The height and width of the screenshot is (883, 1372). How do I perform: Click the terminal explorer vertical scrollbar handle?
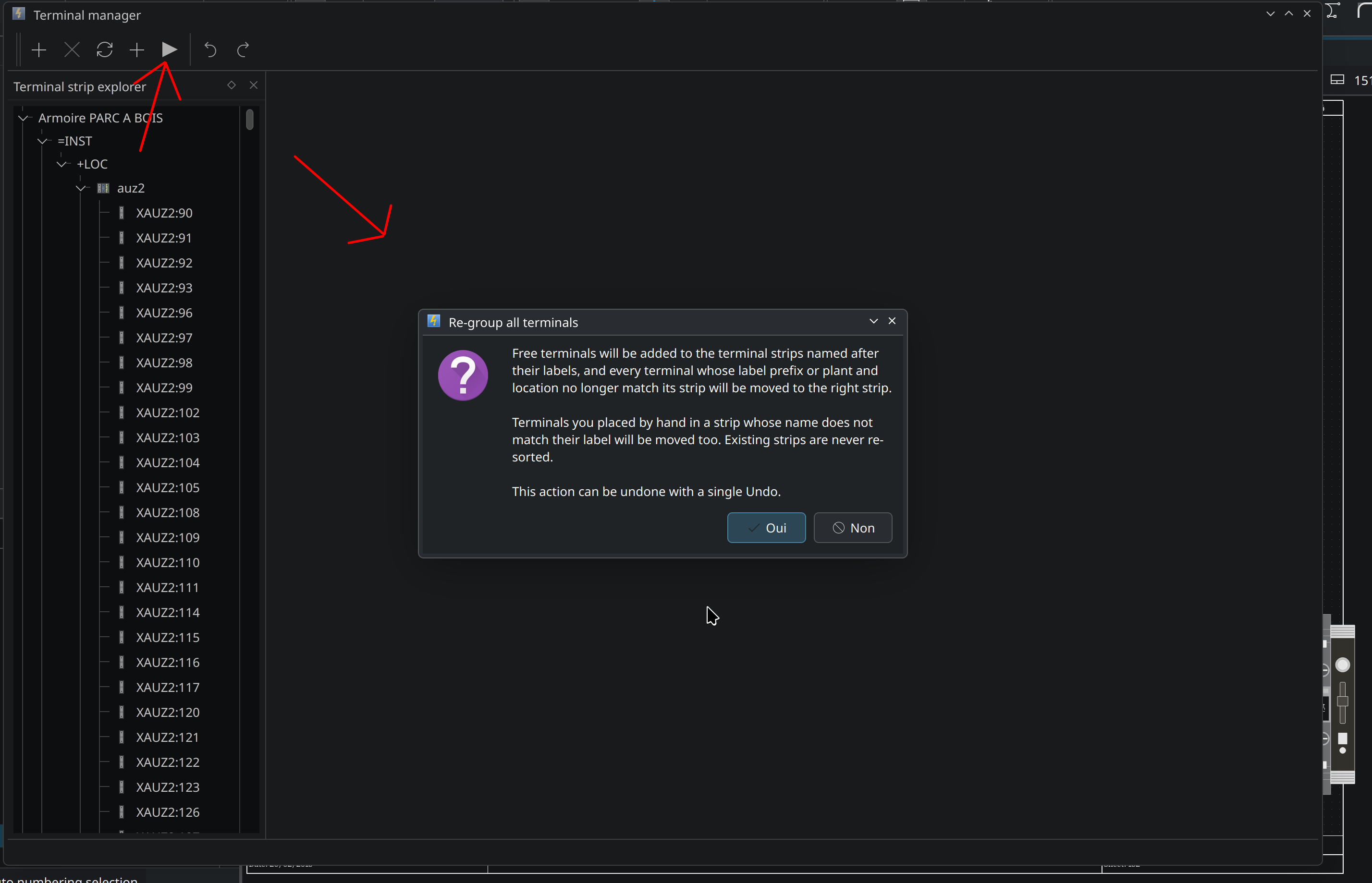pos(249,119)
